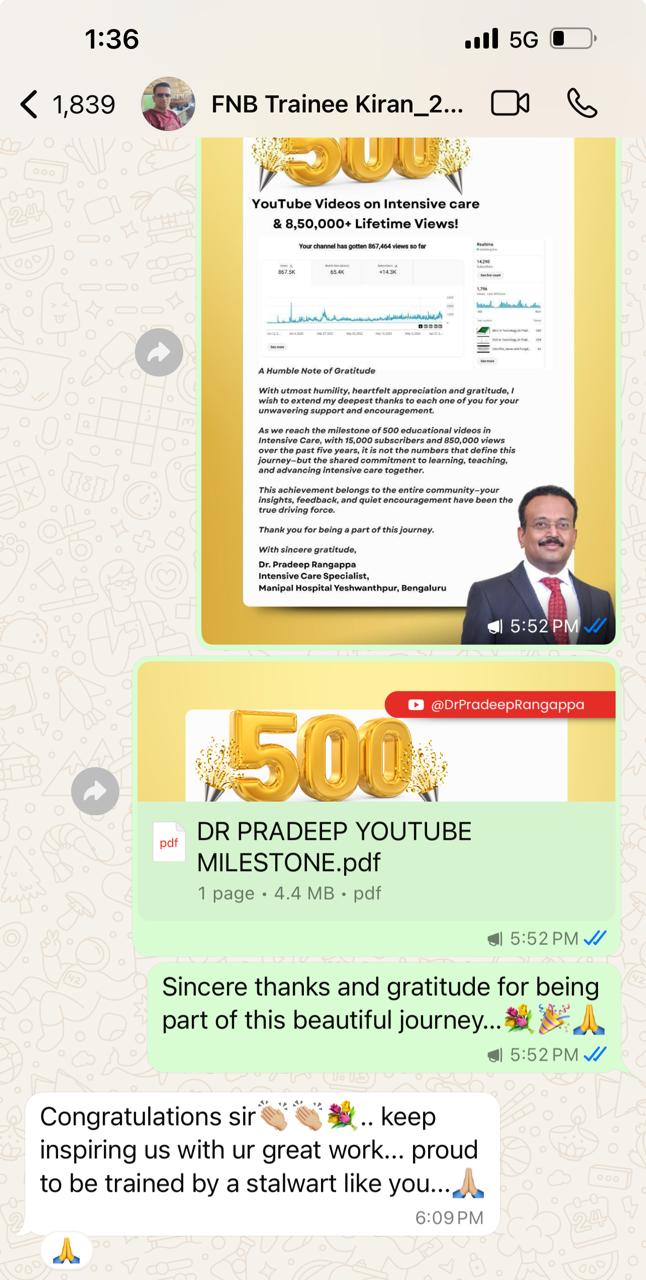Tap the red pdf file icon
This screenshot has height=1280, width=646.
tap(168, 842)
